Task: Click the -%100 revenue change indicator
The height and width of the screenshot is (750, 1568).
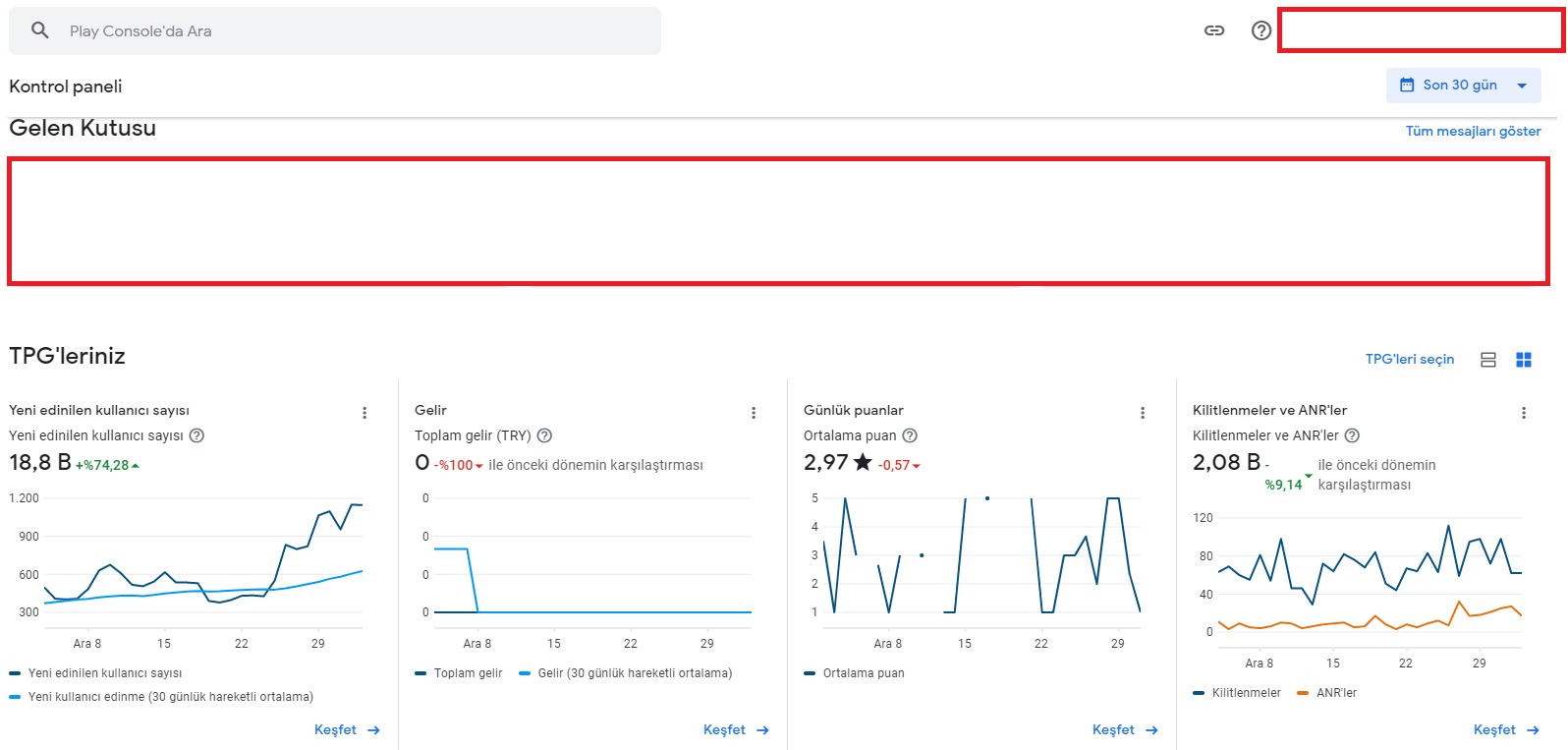Action: point(459,465)
